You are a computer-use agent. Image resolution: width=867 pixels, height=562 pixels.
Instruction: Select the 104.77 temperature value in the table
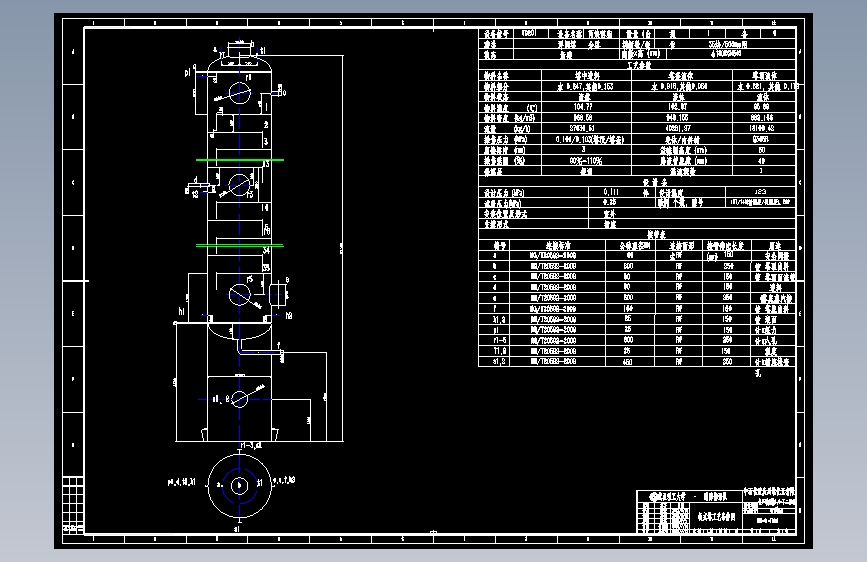coord(583,107)
